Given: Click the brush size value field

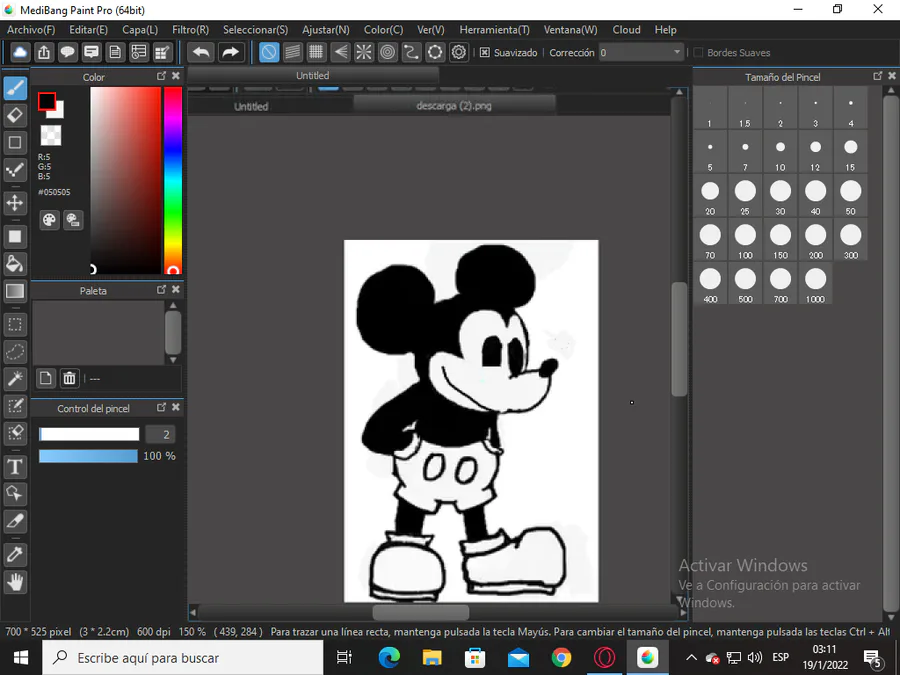Looking at the screenshot, I should tap(160, 435).
